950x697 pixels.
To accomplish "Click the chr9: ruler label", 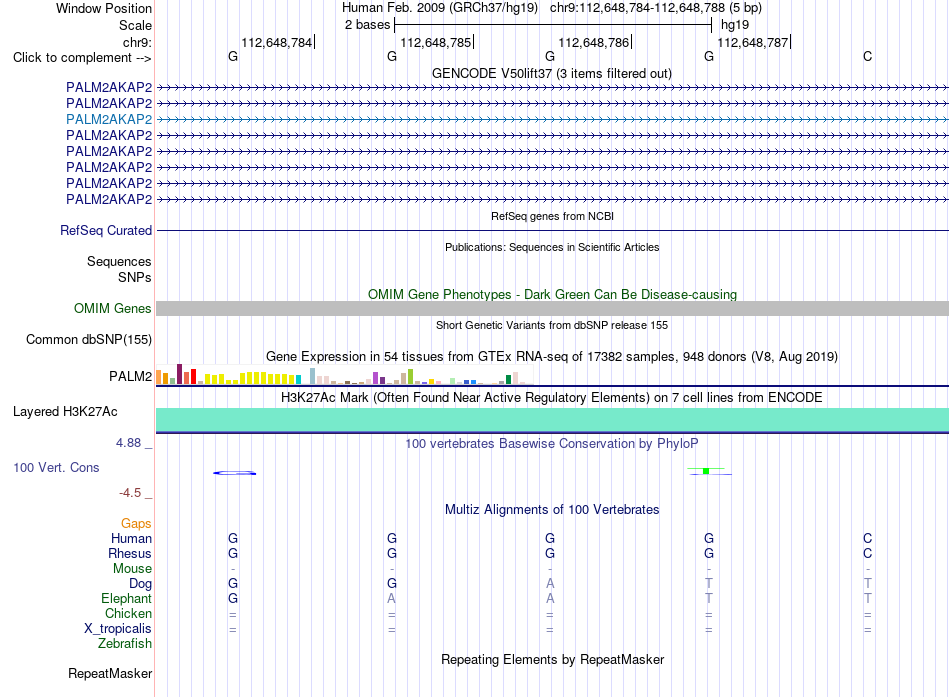I will (137, 42).
